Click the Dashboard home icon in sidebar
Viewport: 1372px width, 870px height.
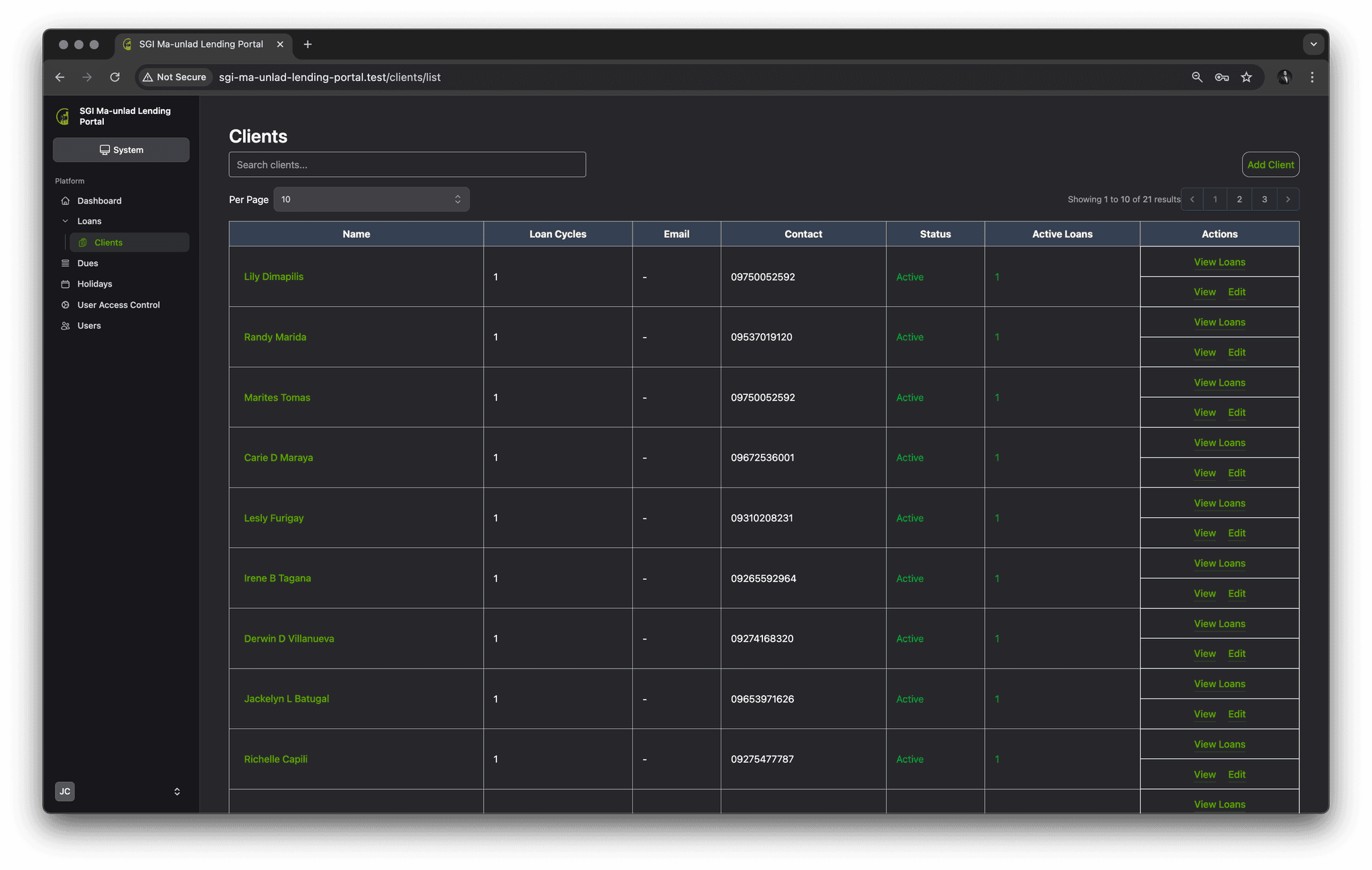(65, 201)
